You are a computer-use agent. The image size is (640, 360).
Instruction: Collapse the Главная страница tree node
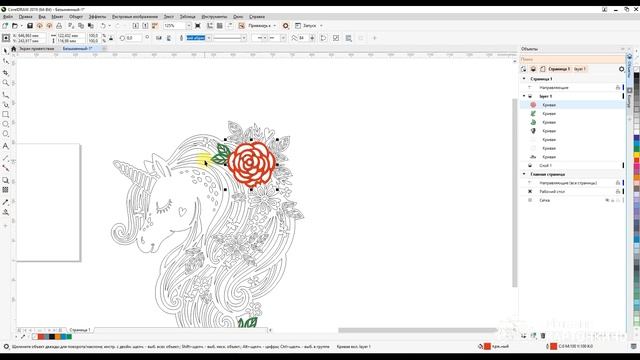[524, 174]
